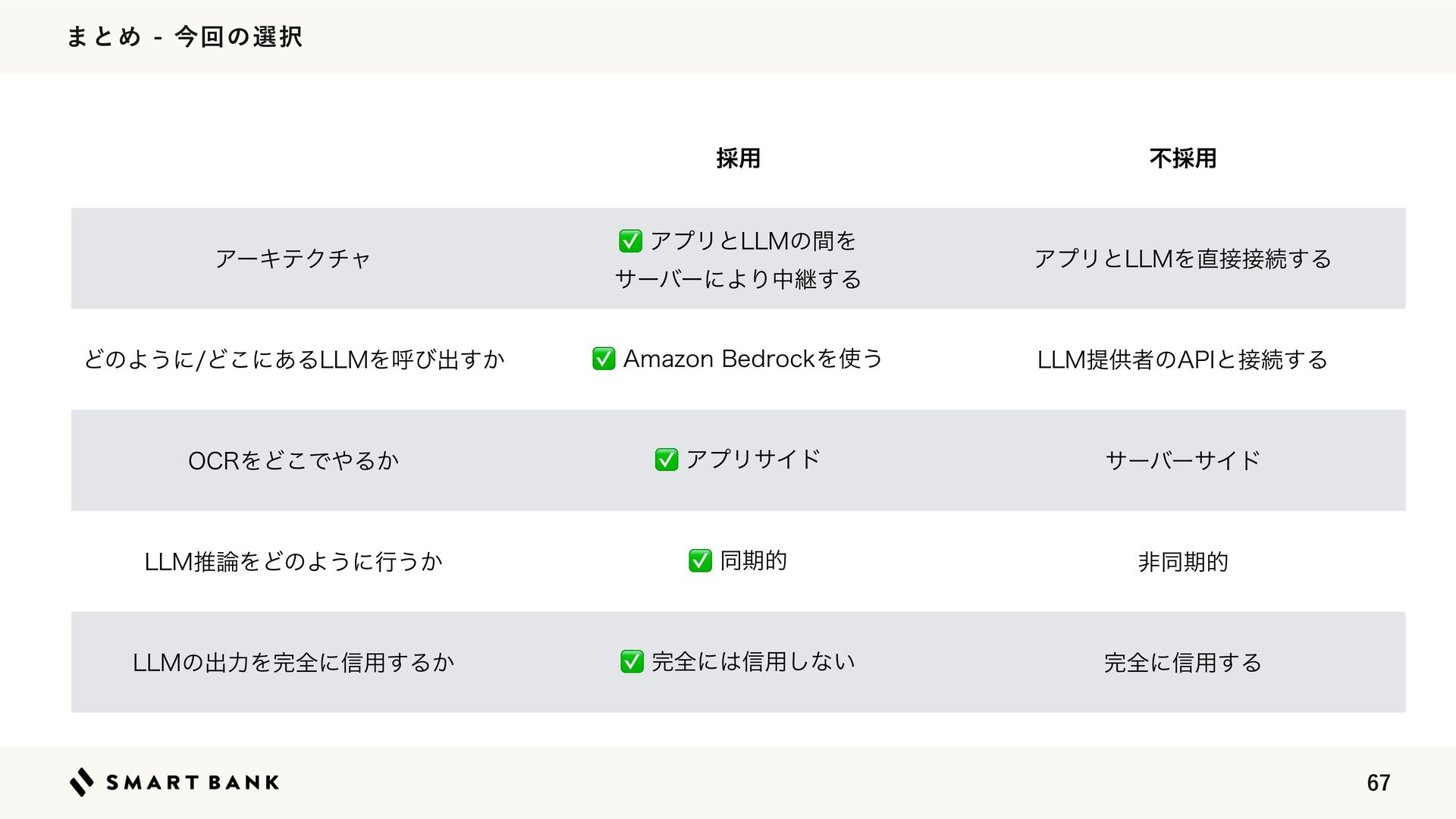Click the サーバーサイド cell

pyautogui.click(x=1182, y=460)
